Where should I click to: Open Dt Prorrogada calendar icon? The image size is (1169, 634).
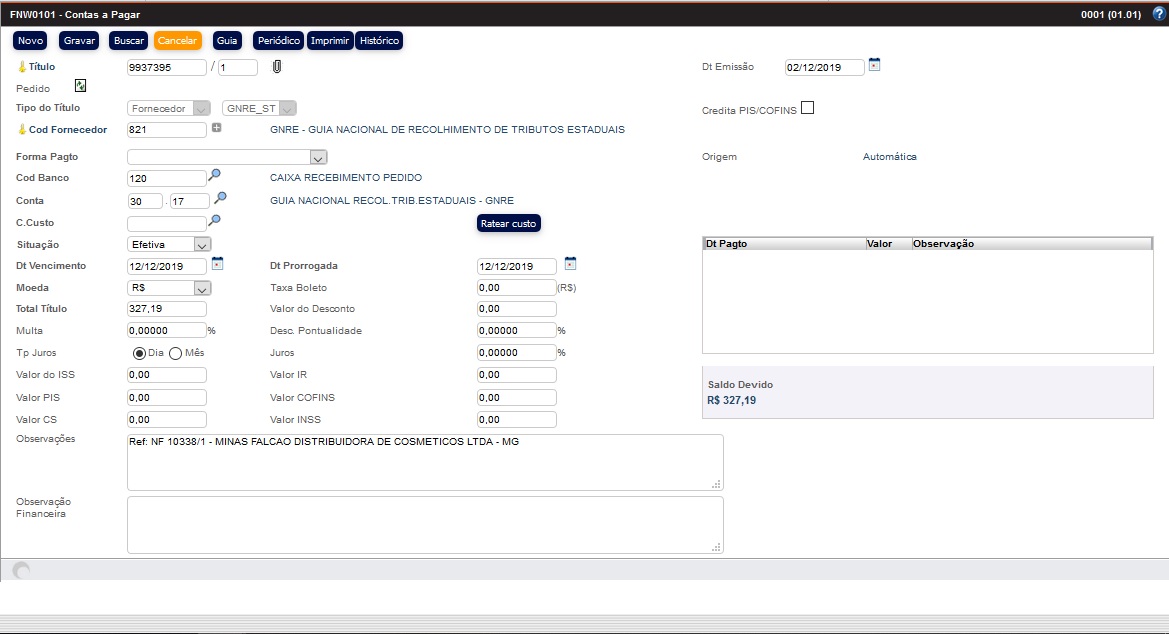click(570, 264)
